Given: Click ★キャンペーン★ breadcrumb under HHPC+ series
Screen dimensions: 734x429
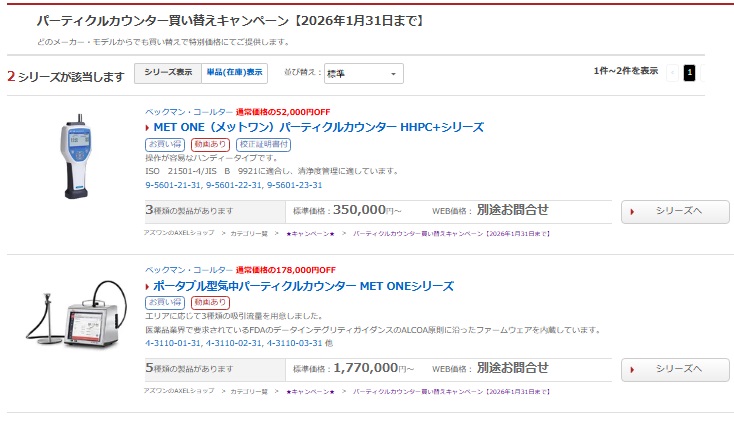Looking at the screenshot, I should (310, 232).
